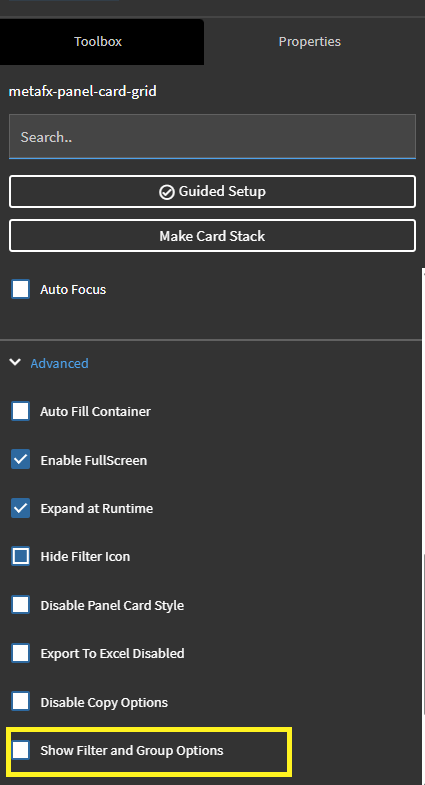
Task: Collapse the Advanced section chevron
Action: click(15, 362)
